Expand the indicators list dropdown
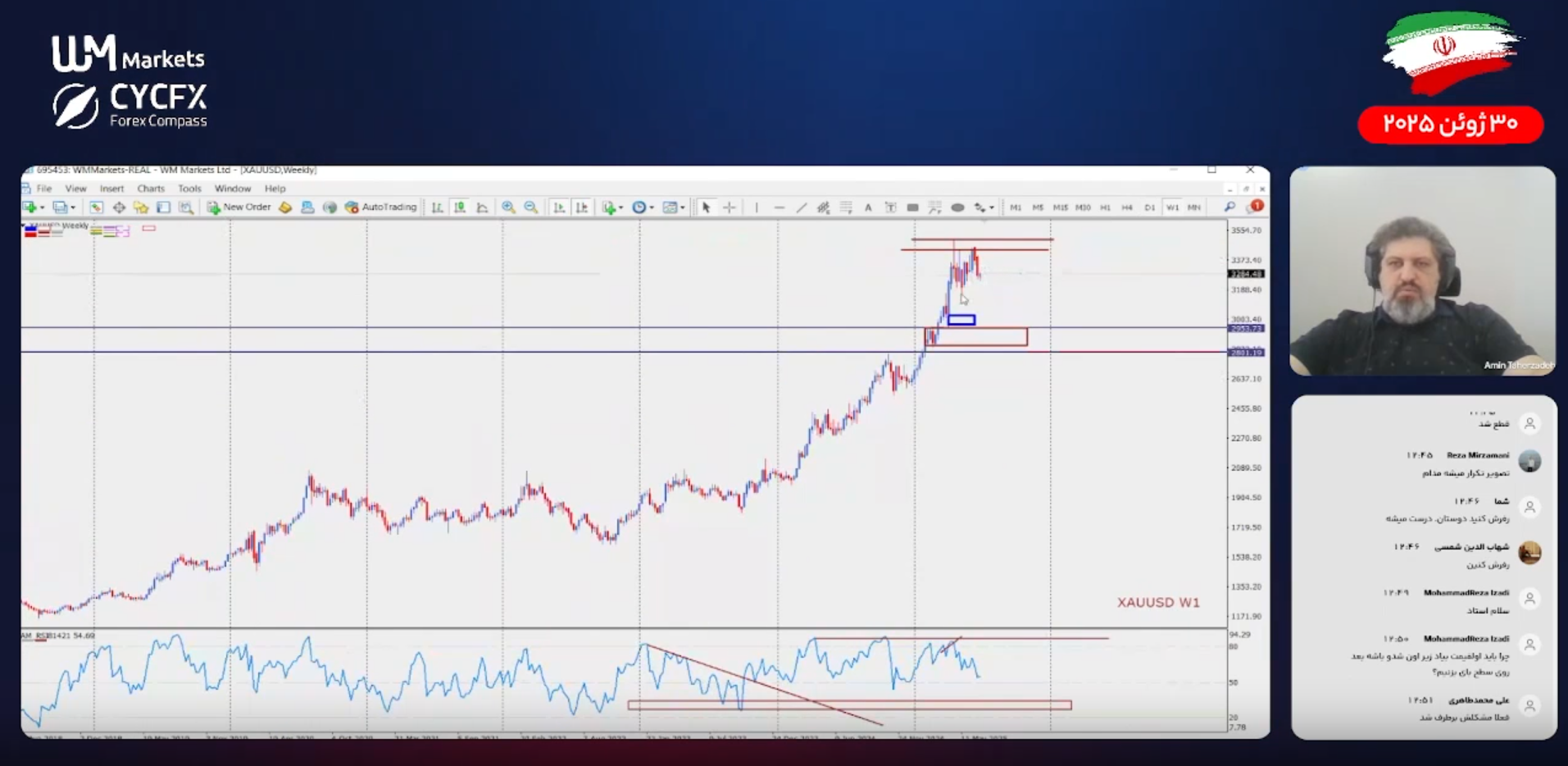 pos(620,208)
